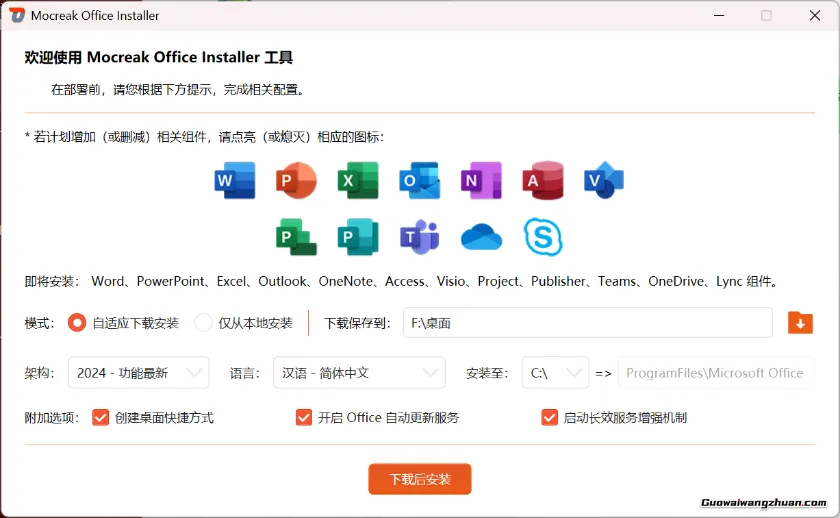This screenshot has width=840, height=518.
Task: Toggle the Project component icon
Action: click(296, 237)
